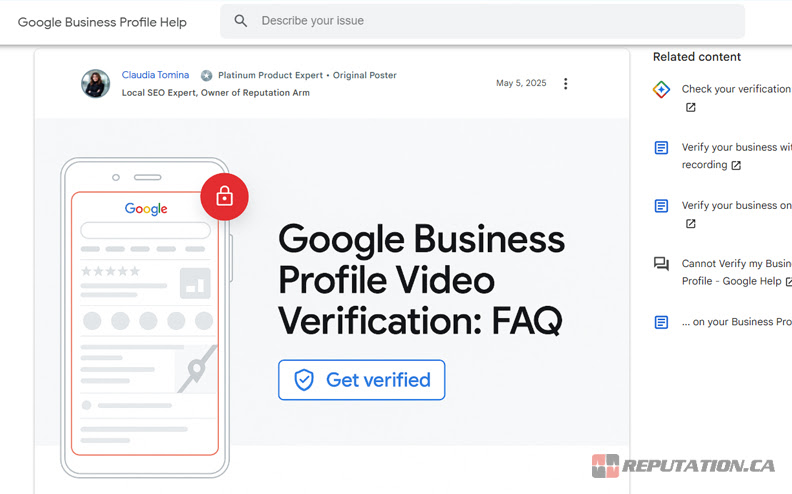Open Cannot Verify my Business Profile thread
Viewport: 792px width, 494px height.
pos(735,264)
